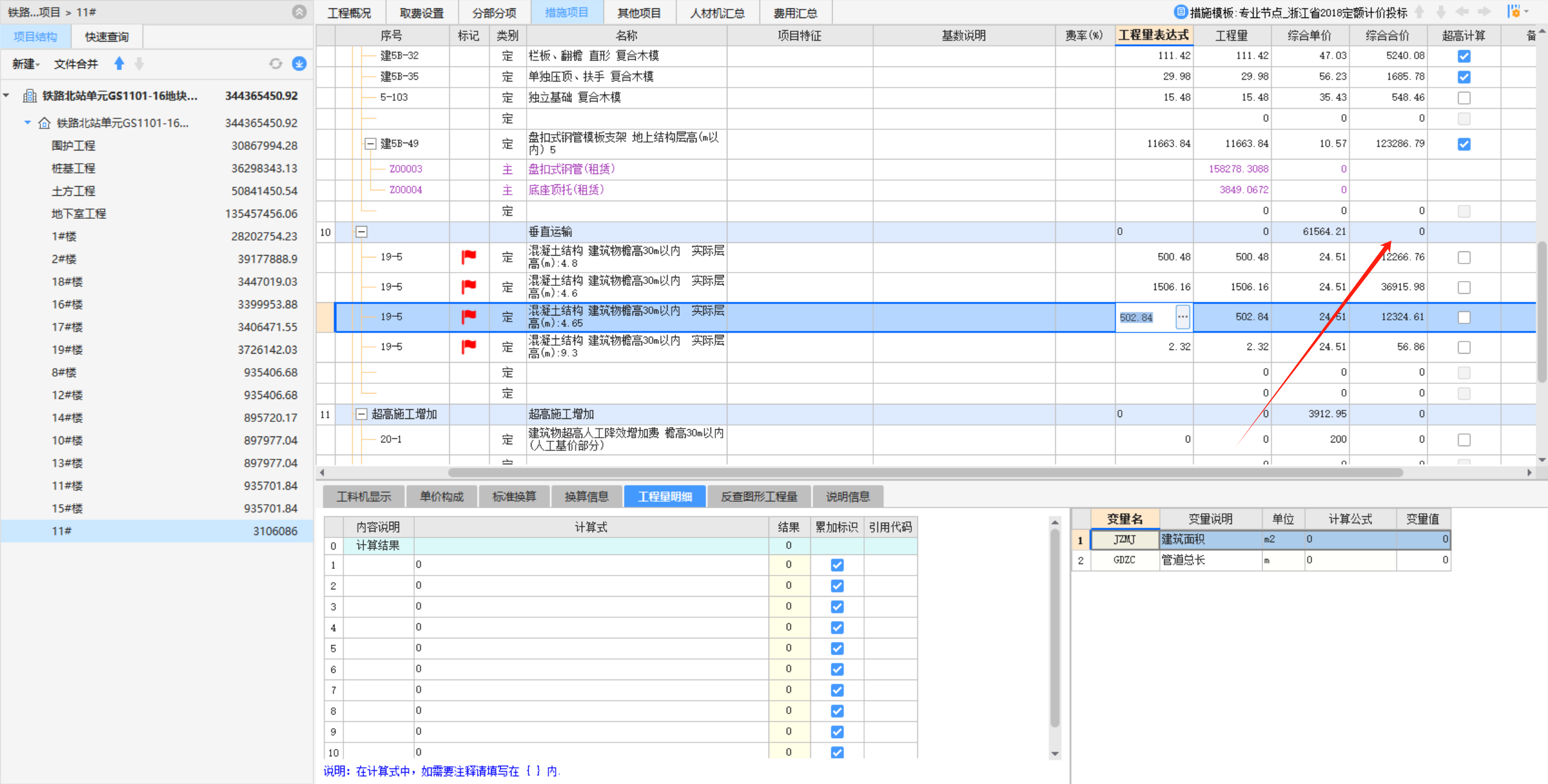Click the refresh icon in project panel
This screenshot has height=784, width=1548.
point(276,63)
